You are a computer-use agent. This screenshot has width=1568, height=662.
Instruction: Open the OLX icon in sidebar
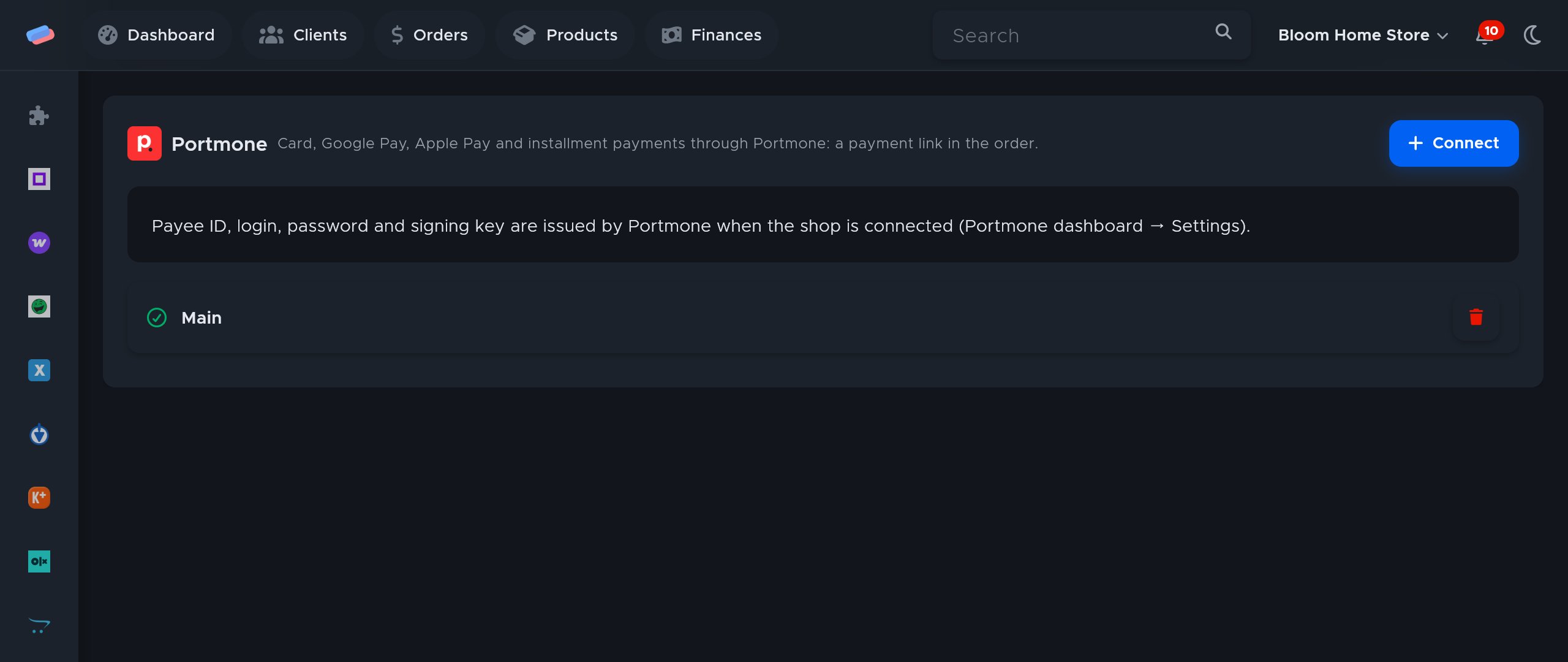[39, 561]
